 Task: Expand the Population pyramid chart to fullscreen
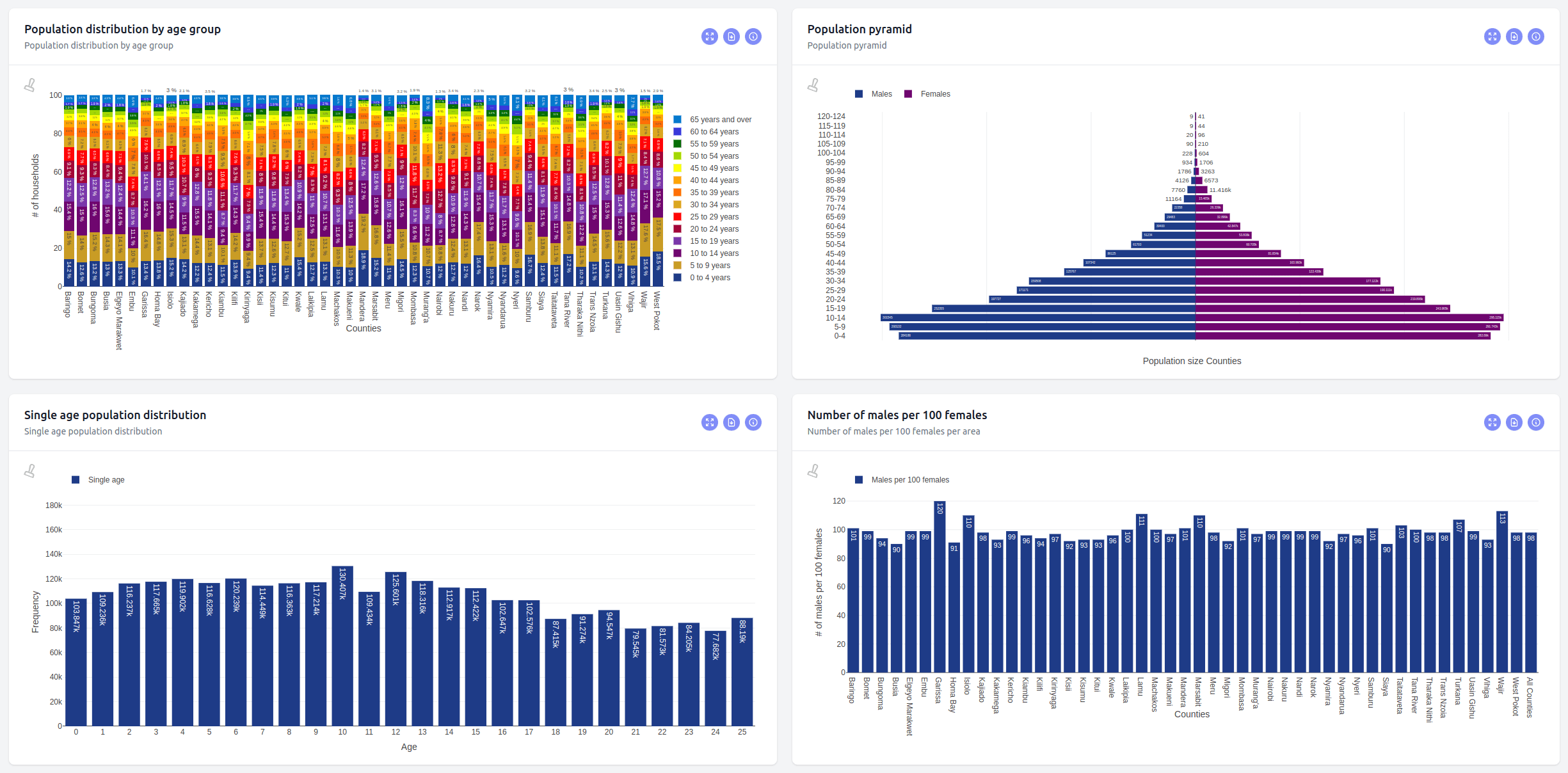(1492, 36)
